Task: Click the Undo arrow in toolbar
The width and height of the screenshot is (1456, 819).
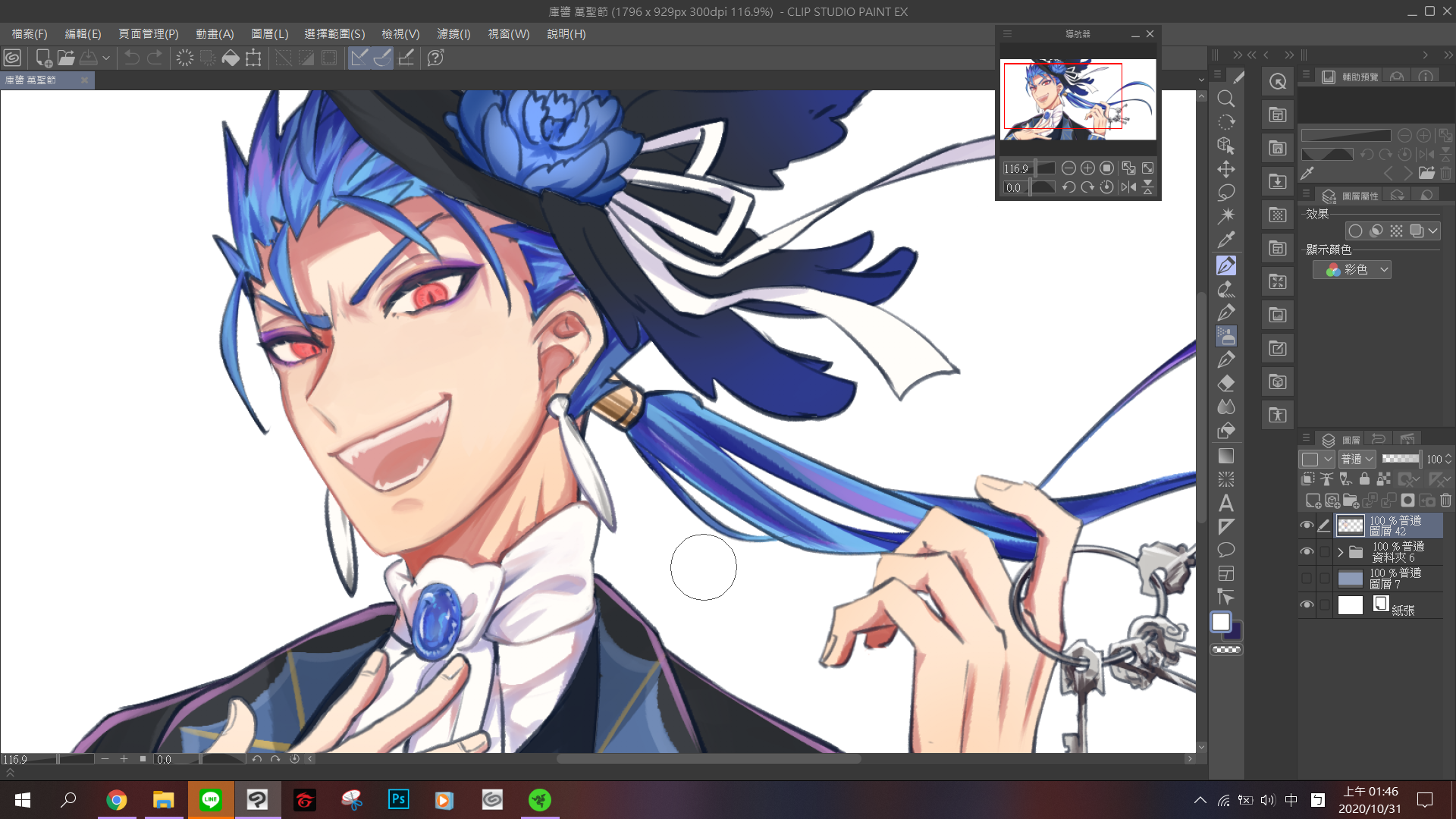Action: [131, 58]
